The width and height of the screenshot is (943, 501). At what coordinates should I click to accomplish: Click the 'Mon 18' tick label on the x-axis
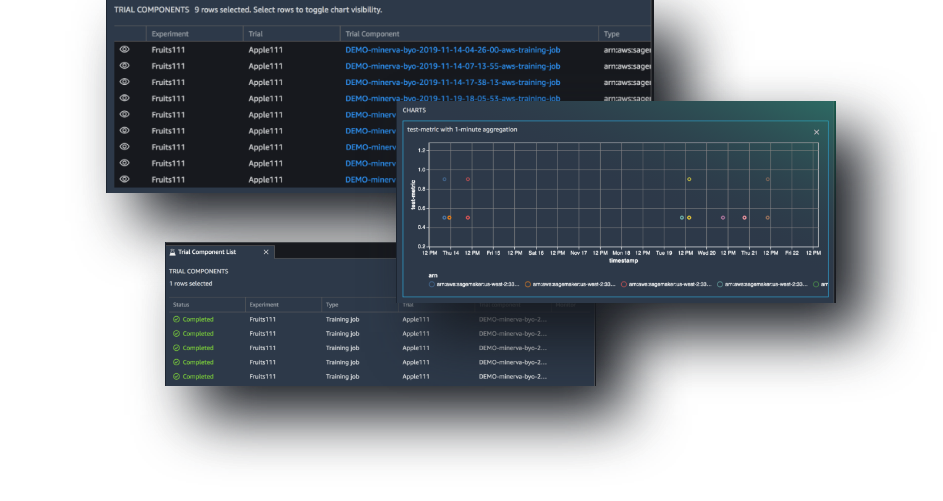tap(621, 253)
